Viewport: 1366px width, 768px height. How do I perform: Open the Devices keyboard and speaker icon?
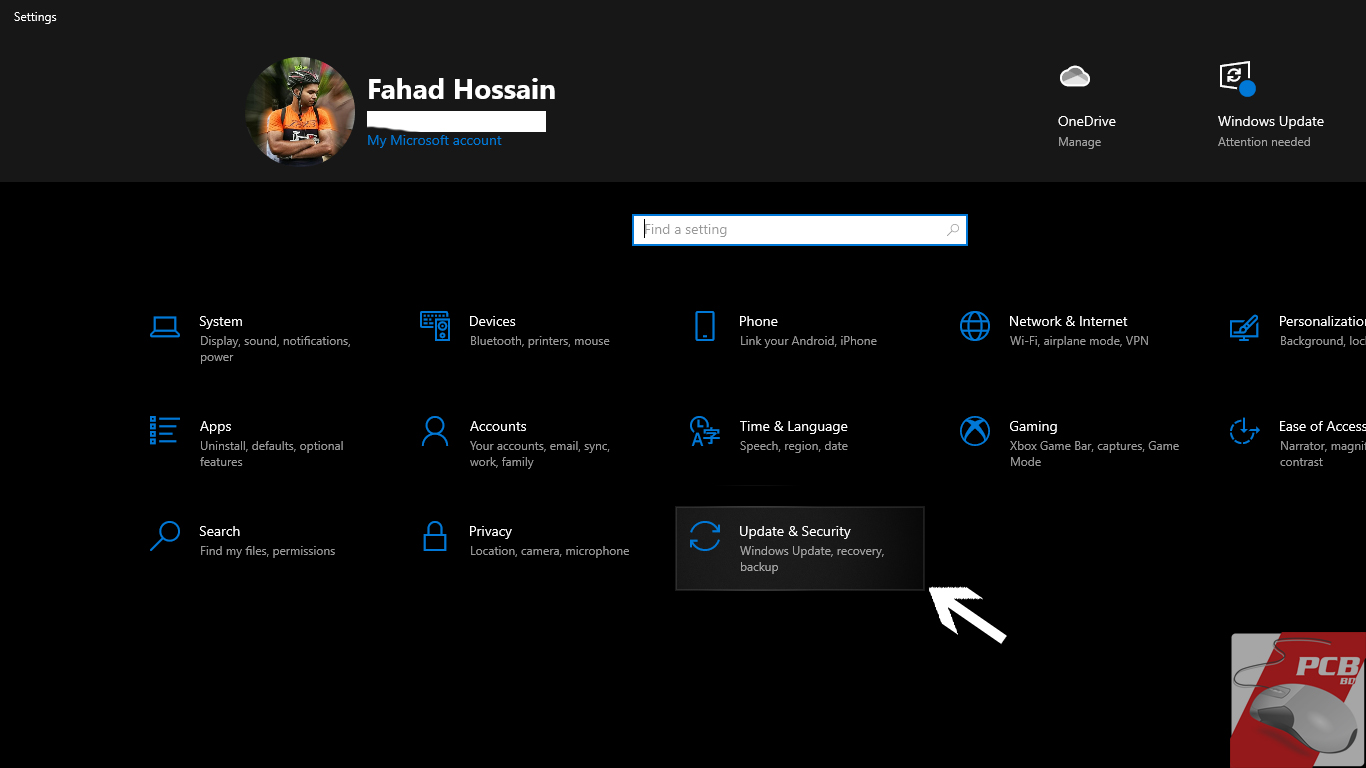[435, 326]
